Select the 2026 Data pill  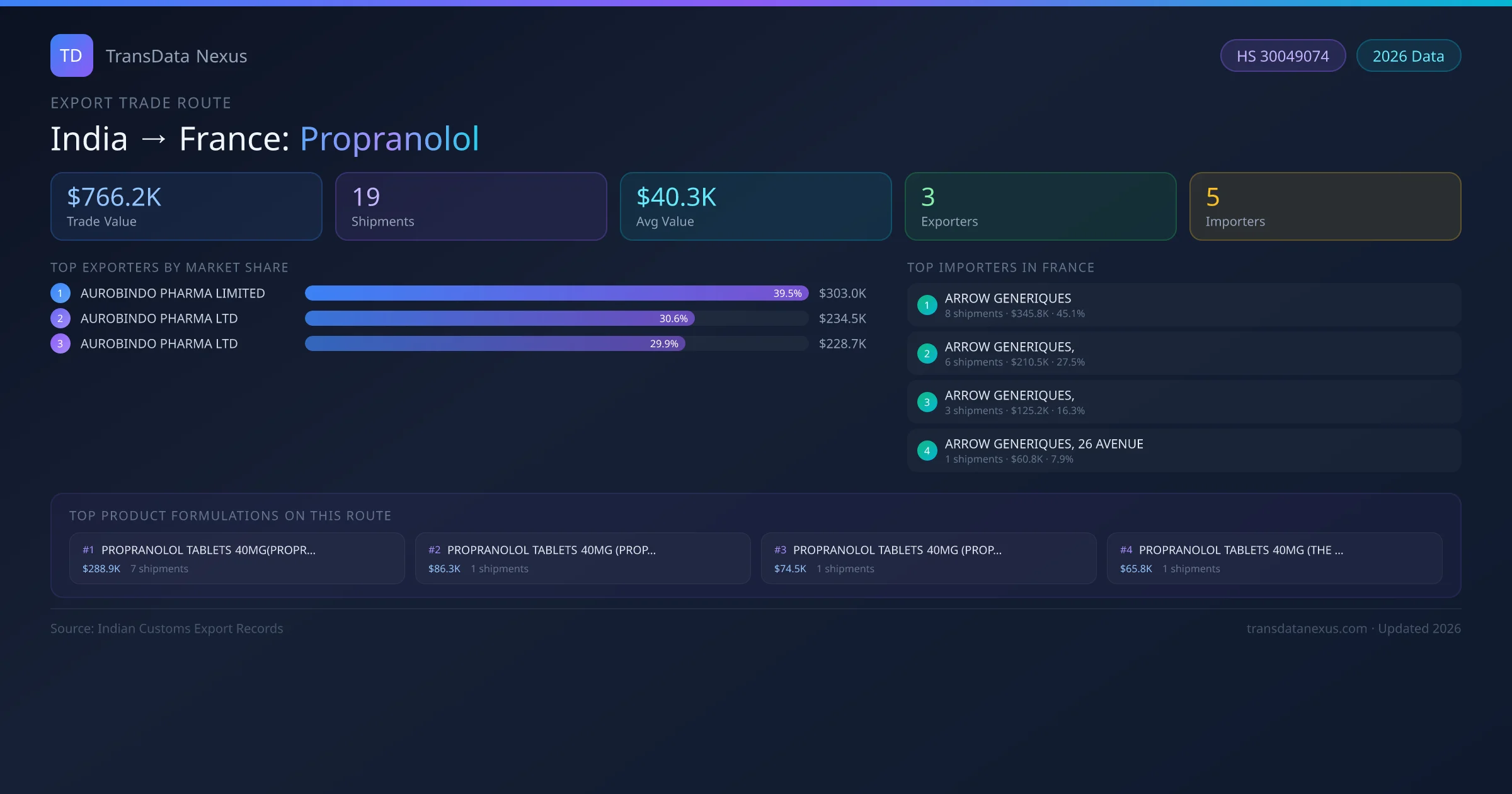coord(1408,56)
